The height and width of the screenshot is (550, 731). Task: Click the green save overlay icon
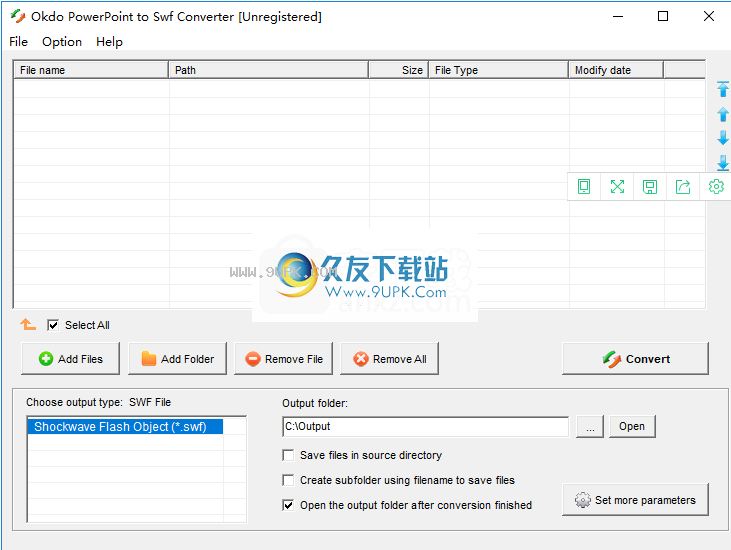pyautogui.click(x=650, y=186)
